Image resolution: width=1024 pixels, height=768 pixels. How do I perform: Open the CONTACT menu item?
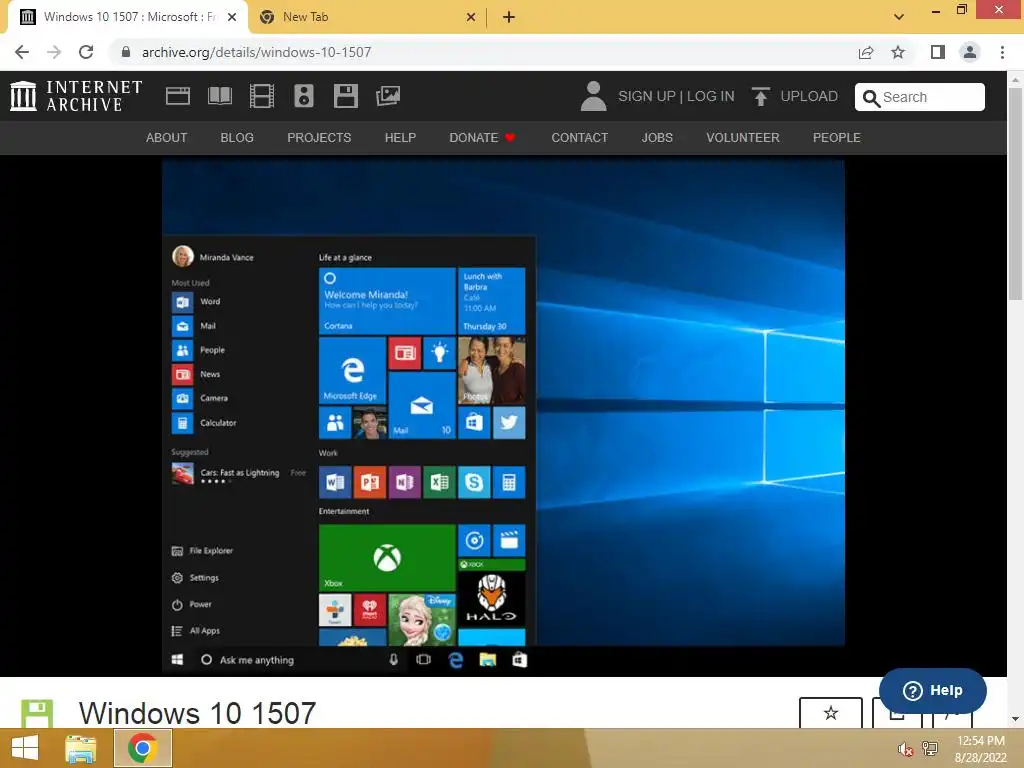click(x=579, y=138)
